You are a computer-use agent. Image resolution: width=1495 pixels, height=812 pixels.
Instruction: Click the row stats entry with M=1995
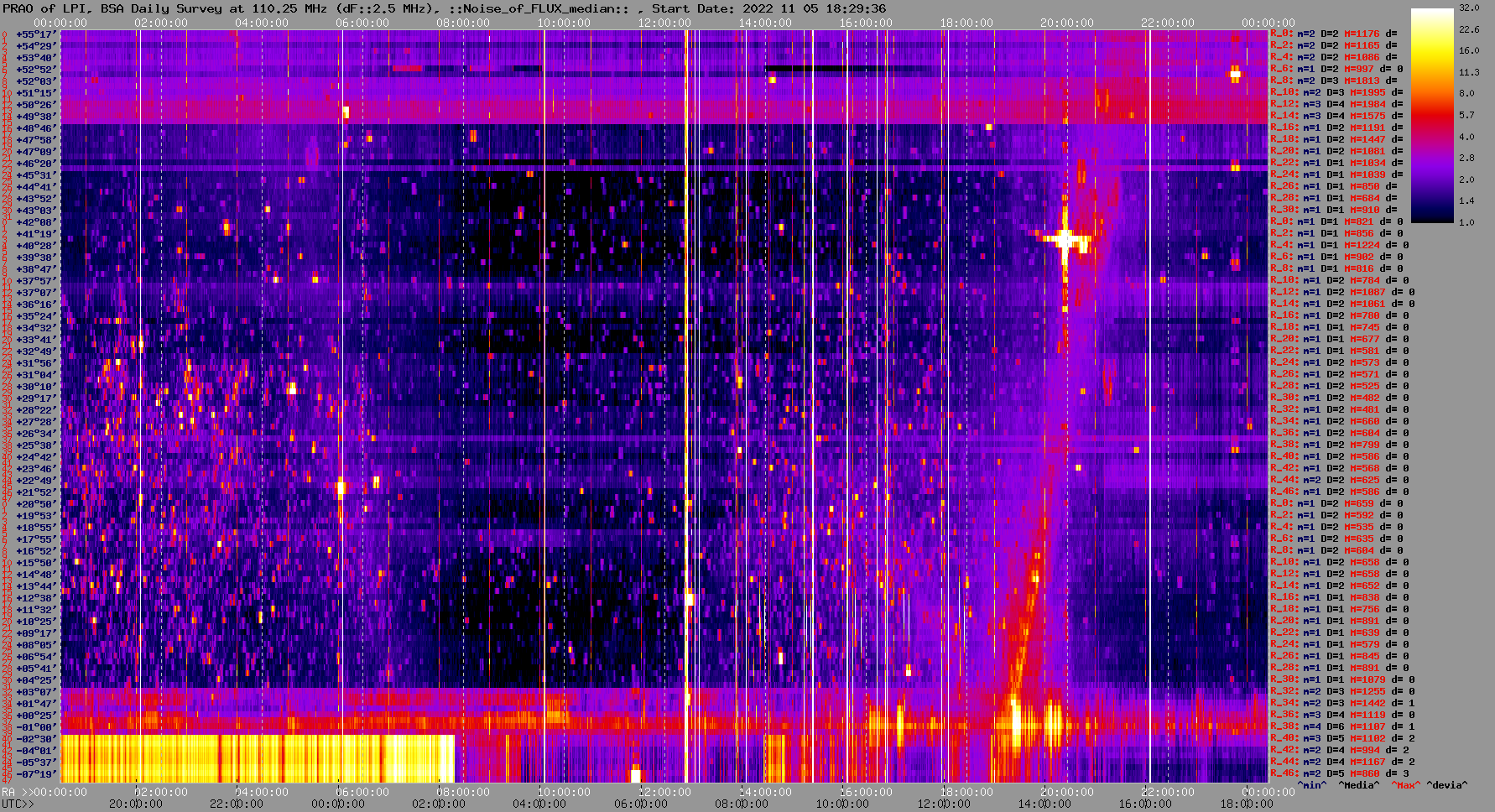1336,93
